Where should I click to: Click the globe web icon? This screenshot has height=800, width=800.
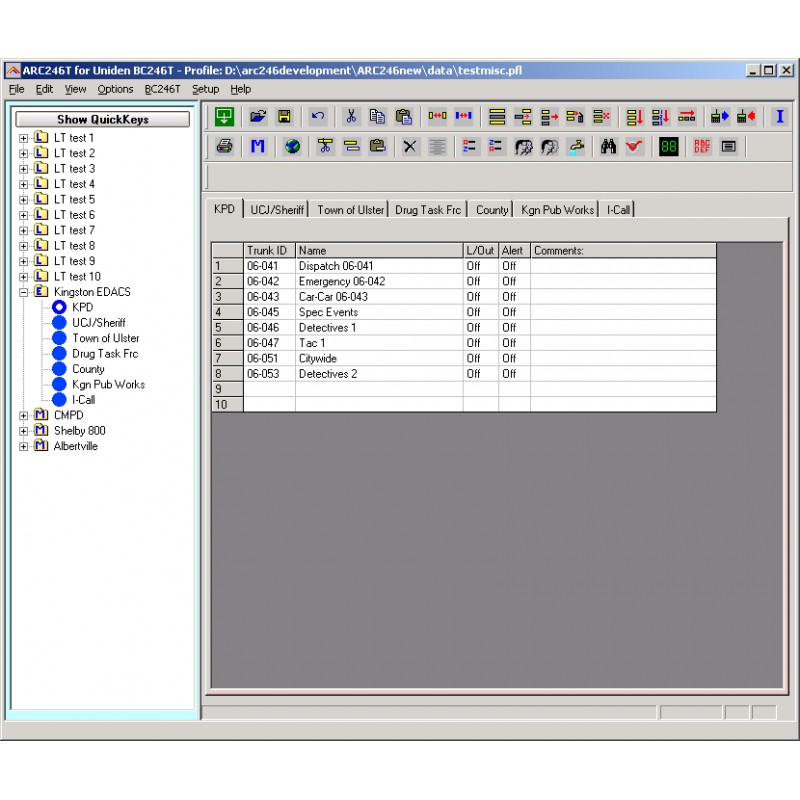click(291, 148)
